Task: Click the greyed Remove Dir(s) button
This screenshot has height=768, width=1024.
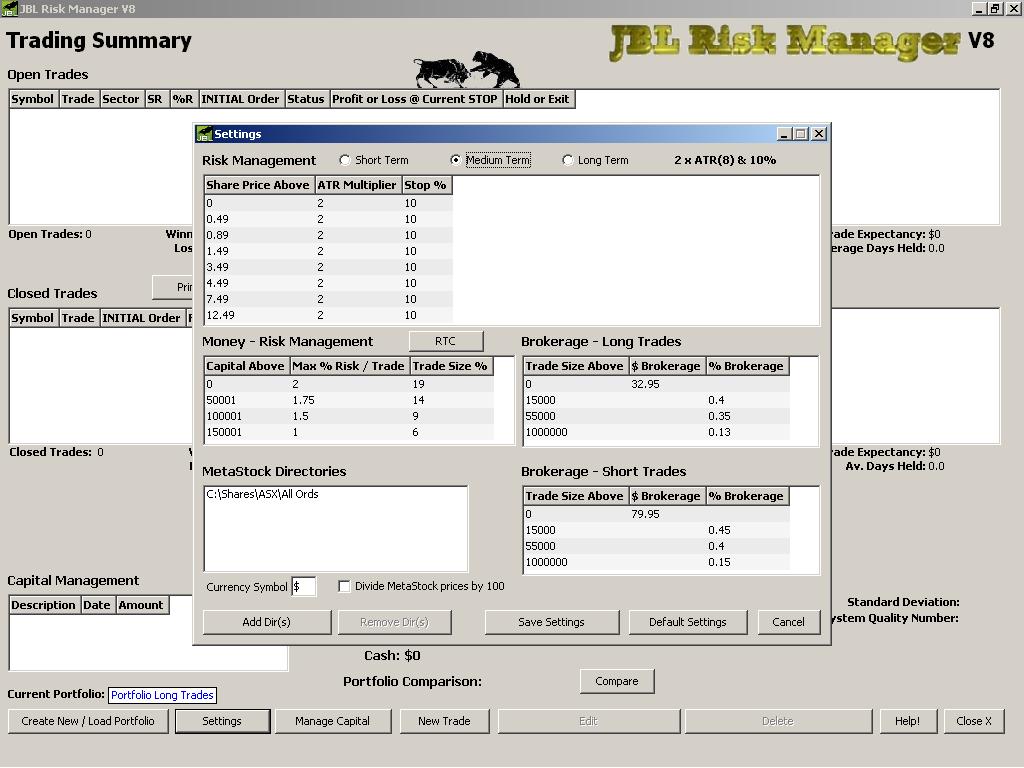Action: (394, 622)
